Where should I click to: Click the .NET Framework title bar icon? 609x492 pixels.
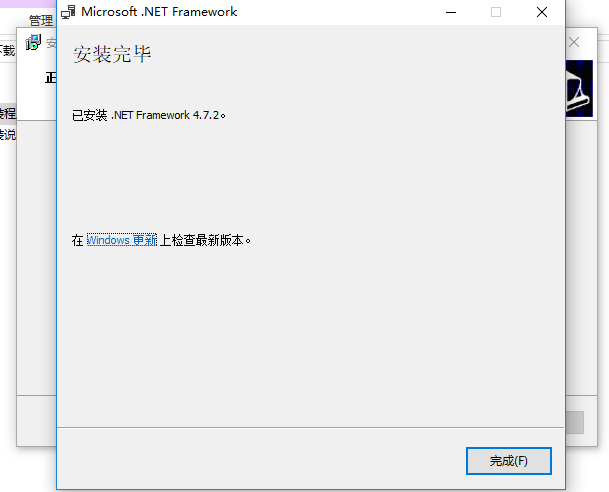68,12
